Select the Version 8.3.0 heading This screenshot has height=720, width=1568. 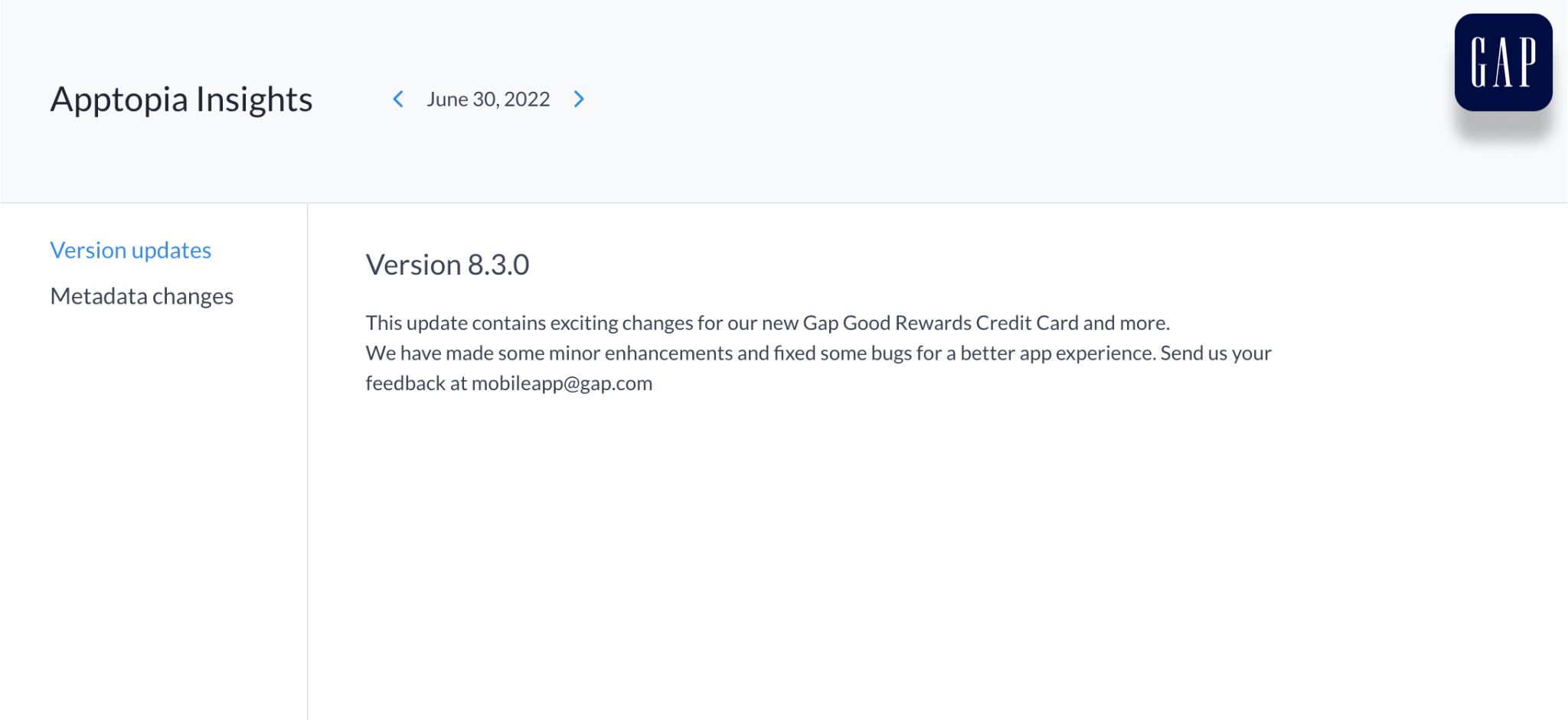[x=448, y=265]
